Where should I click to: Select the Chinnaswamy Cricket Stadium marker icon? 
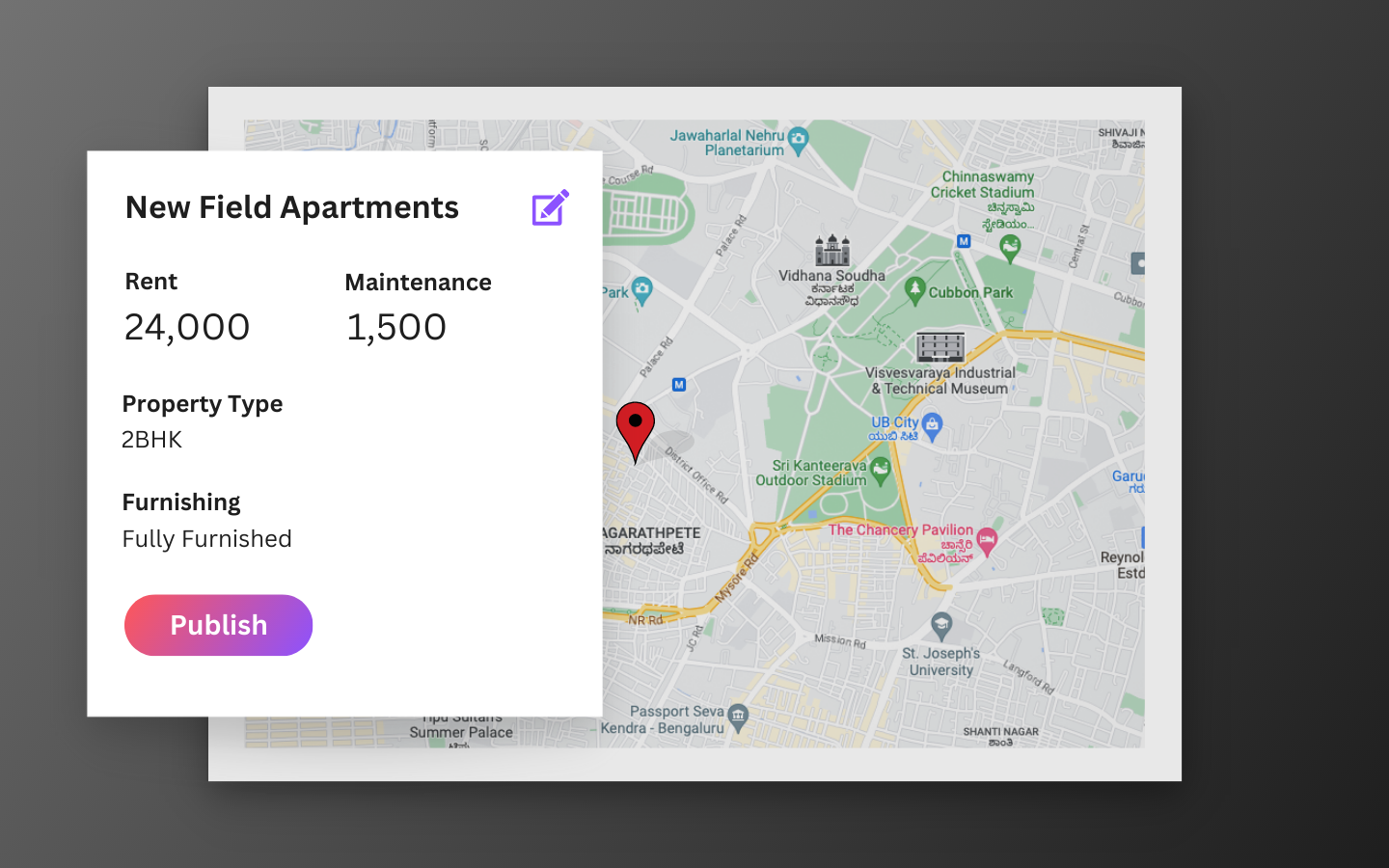pos(1010,249)
